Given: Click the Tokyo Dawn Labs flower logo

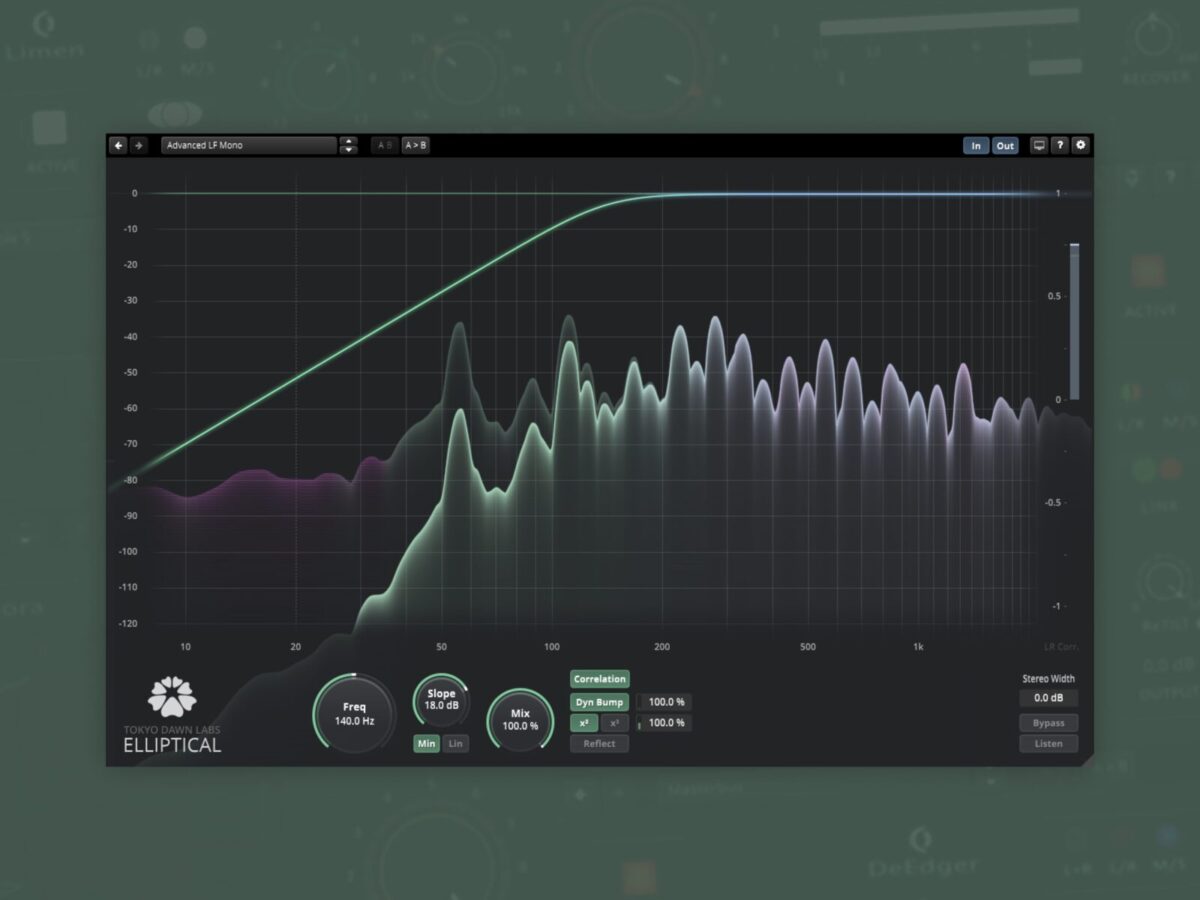Looking at the screenshot, I should click(x=171, y=698).
